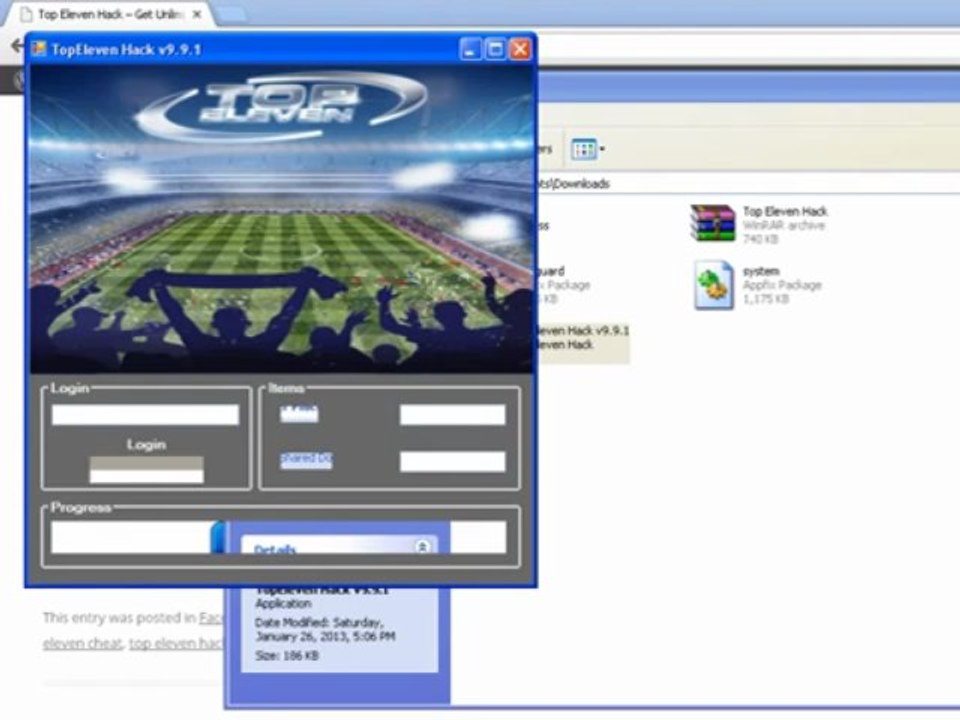Click the 'Top Eleven Hack' archive file name
The image size is (960, 720).
[785, 211]
